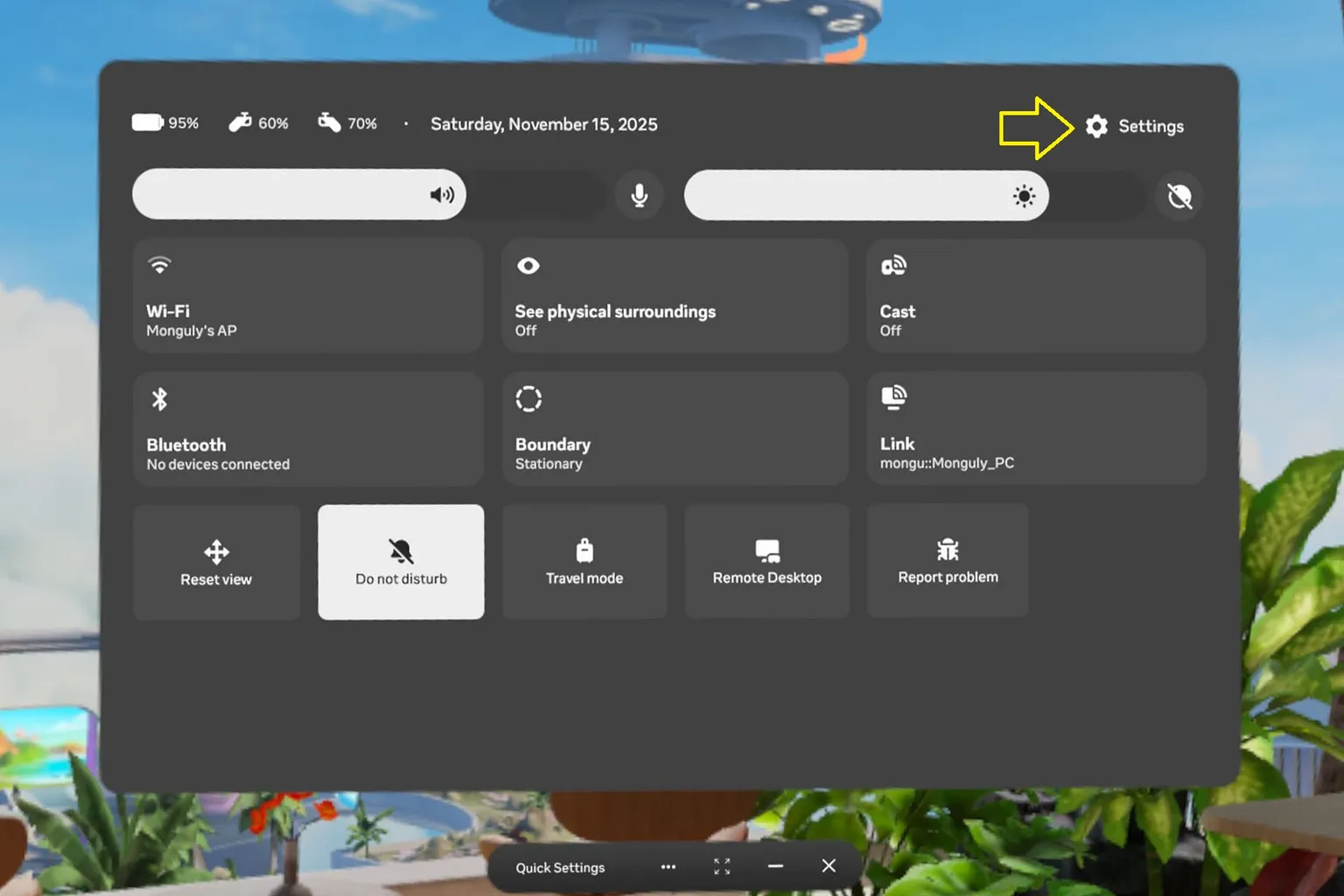Click the Settings text label
Viewport: 1344px width, 896px height.
(1151, 126)
